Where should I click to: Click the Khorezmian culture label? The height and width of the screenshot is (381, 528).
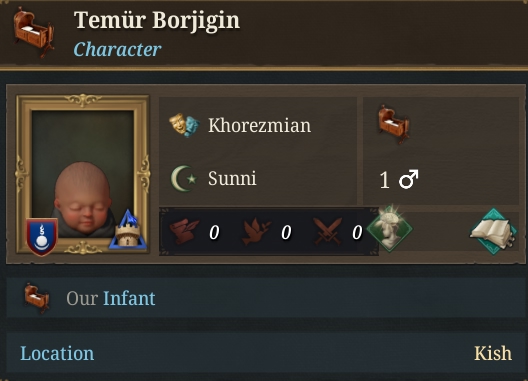[x=259, y=125]
